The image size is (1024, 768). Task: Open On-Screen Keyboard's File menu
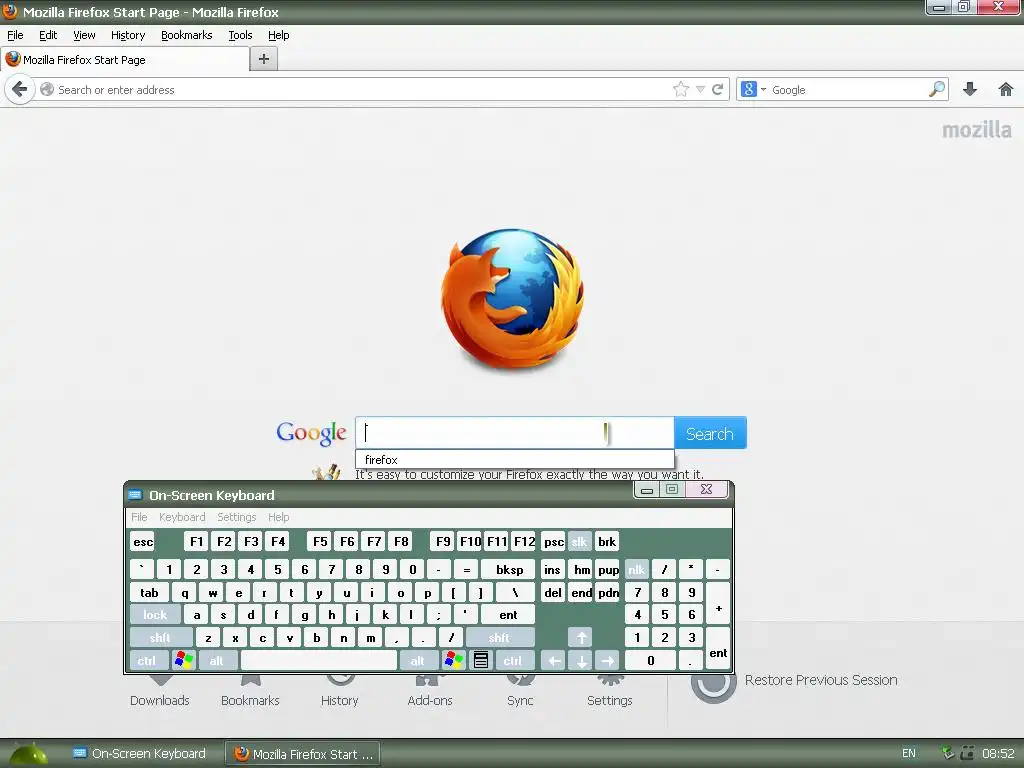[139, 517]
